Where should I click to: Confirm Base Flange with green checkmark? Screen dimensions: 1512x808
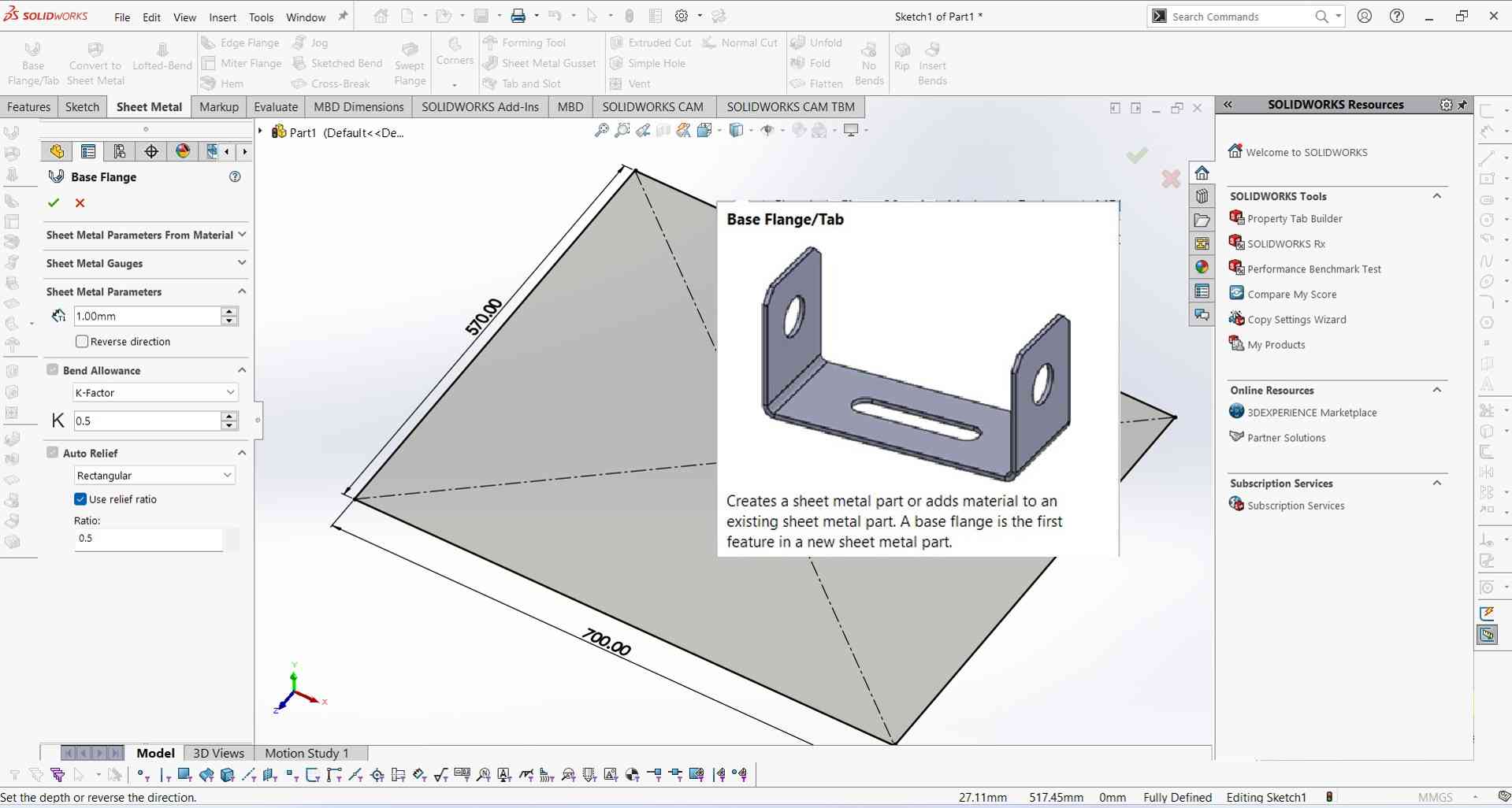click(x=54, y=202)
